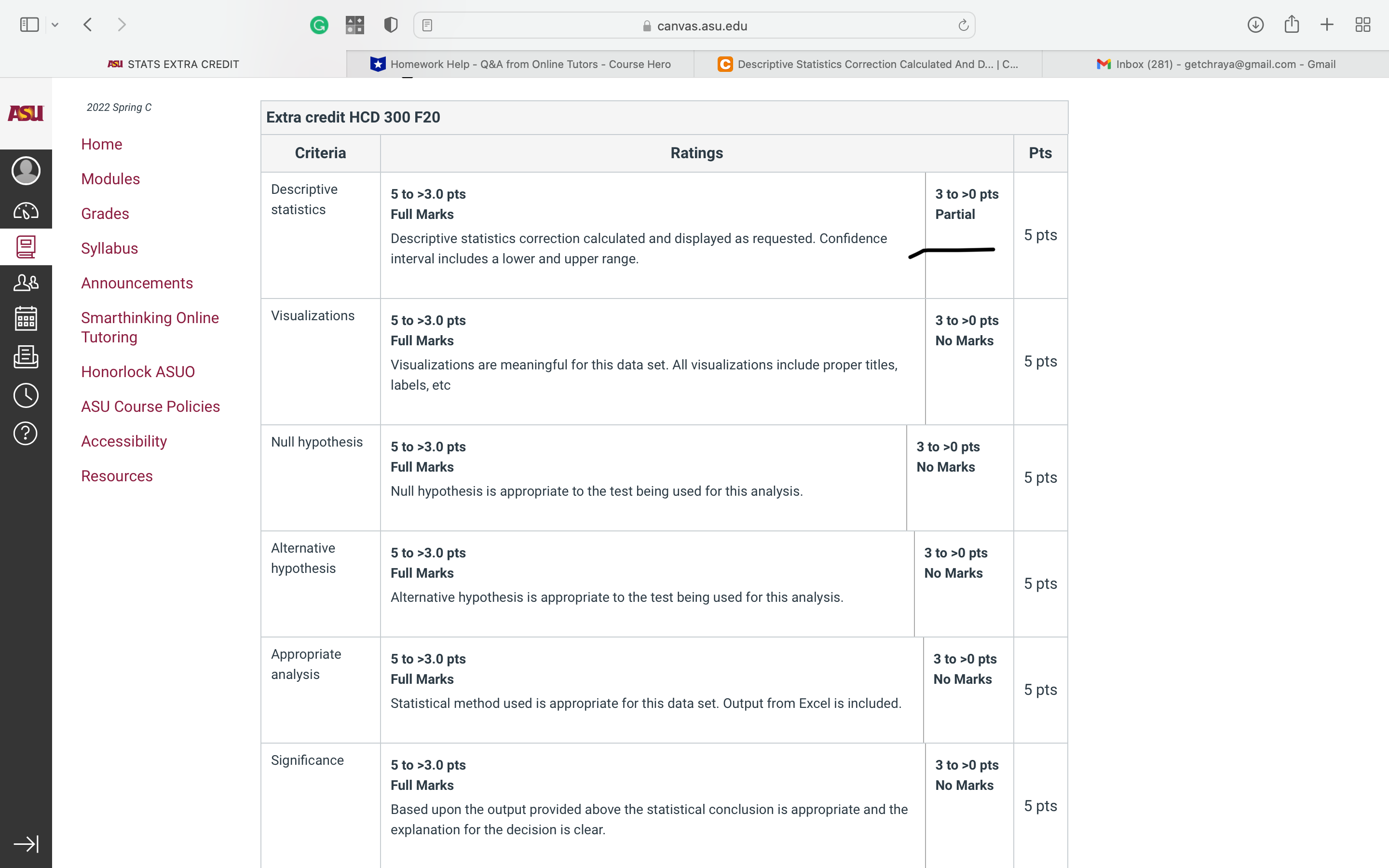Open the Calendar icon in navigation
Image resolution: width=1389 pixels, height=868 pixels.
26,319
